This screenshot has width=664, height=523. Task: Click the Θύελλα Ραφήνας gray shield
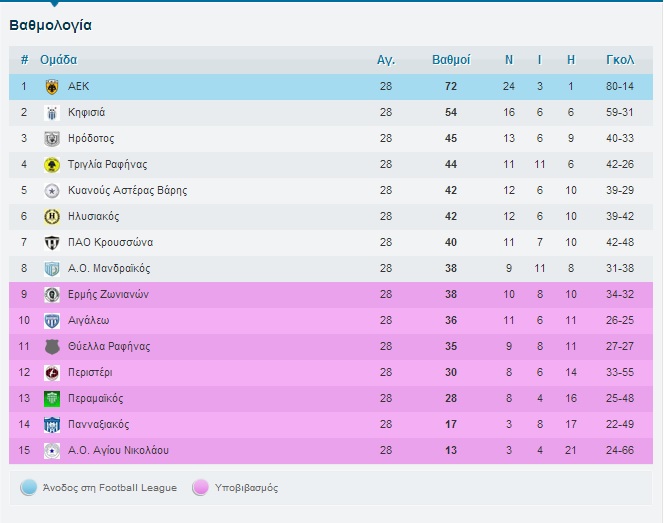click(52, 347)
